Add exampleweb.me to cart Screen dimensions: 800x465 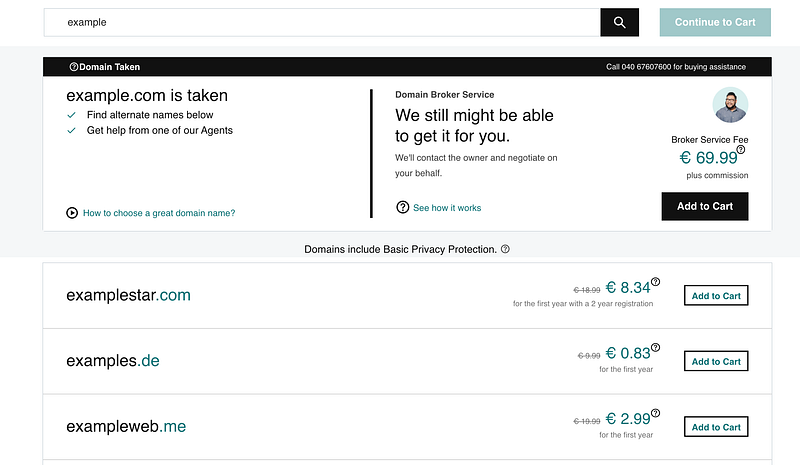click(716, 427)
